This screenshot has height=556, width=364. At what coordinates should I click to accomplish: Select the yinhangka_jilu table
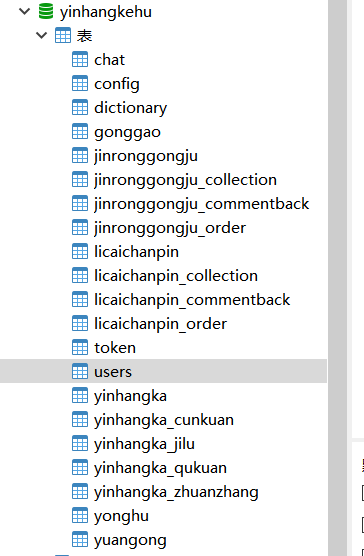click(x=144, y=444)
